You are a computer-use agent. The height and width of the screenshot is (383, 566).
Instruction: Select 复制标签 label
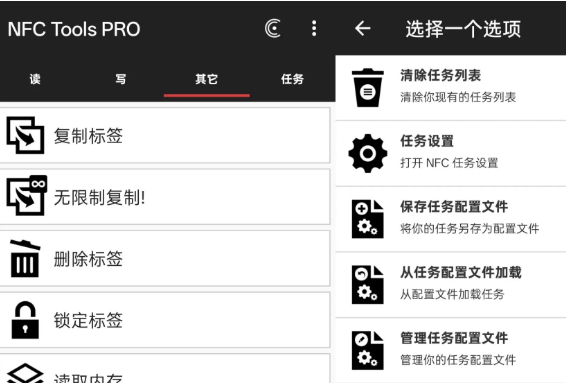pos(88,136)
